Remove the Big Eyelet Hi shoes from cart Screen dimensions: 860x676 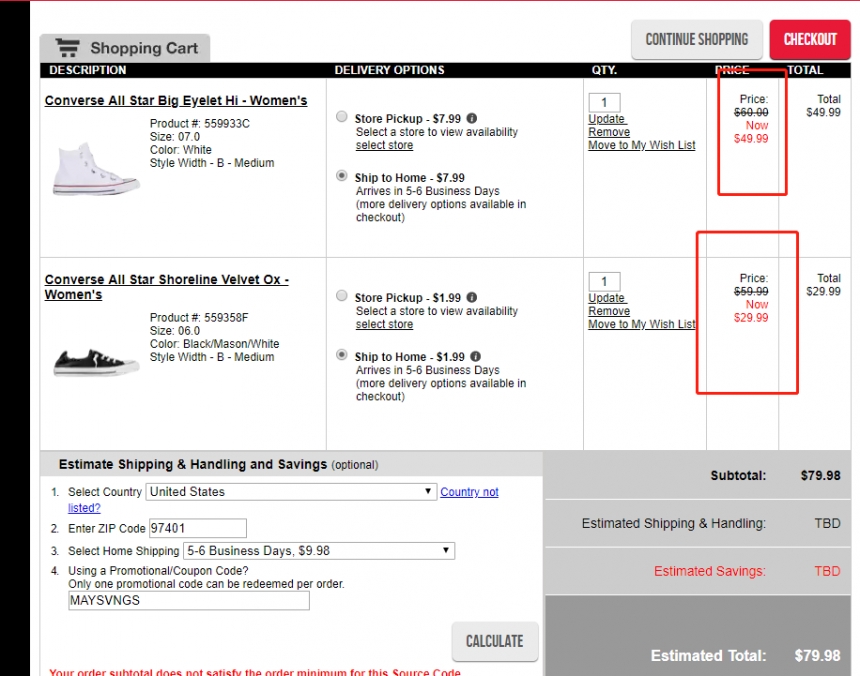click(608, 132)
